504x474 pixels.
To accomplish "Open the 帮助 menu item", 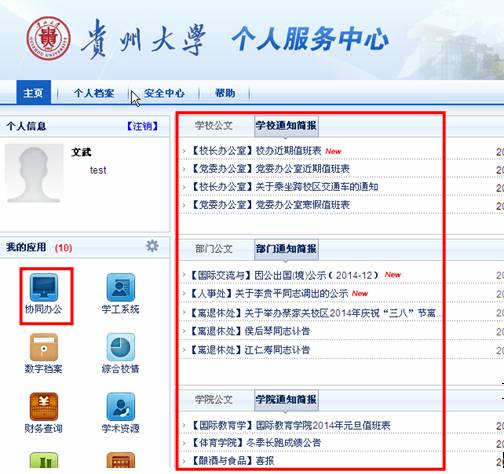I will [x=225, y=93].
